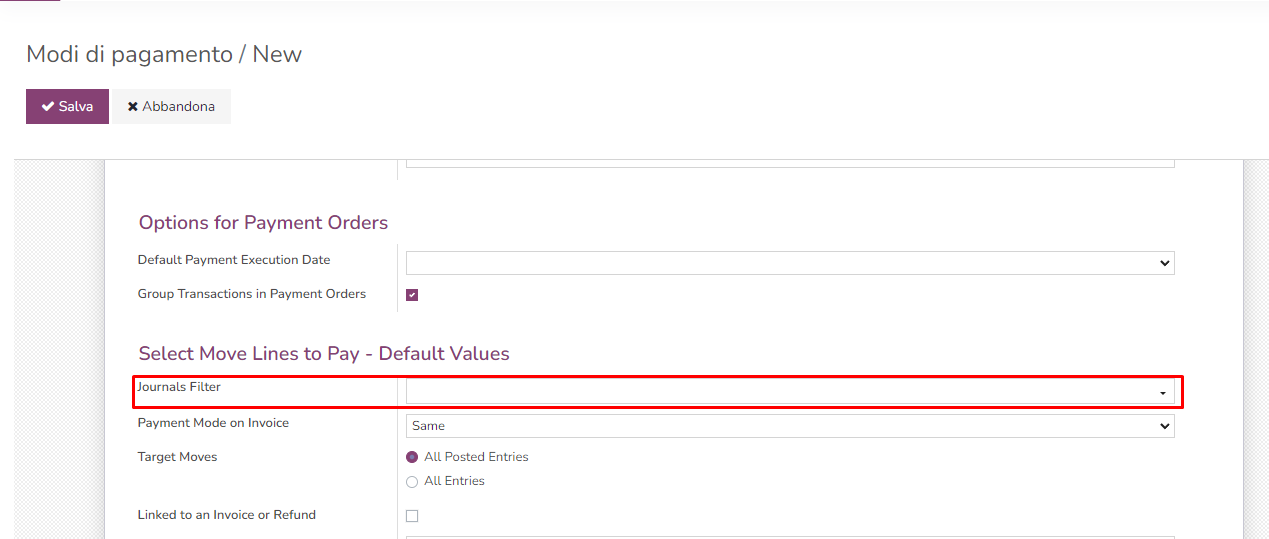Choose the All Entries radio button
Screen dimensions: 1269x539
pyautogui.click(x=412, y=482)
